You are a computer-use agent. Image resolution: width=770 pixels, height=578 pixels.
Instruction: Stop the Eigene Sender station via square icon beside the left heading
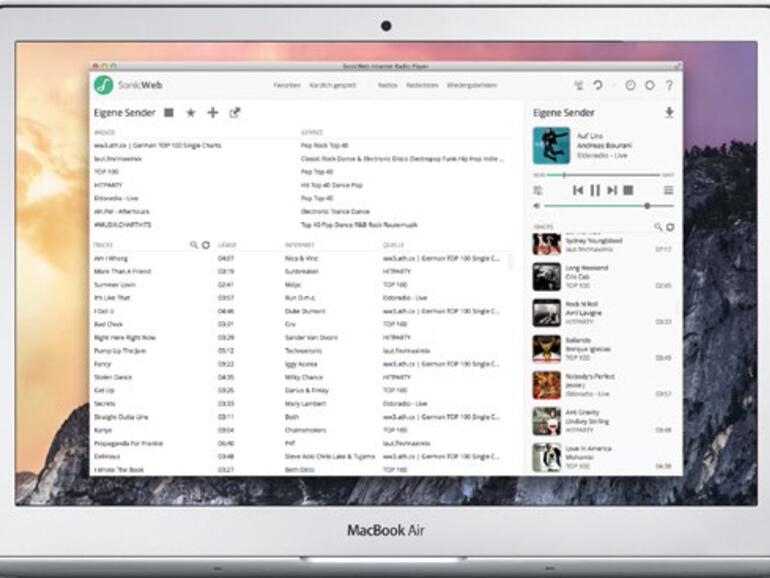[x=168, y=113]
